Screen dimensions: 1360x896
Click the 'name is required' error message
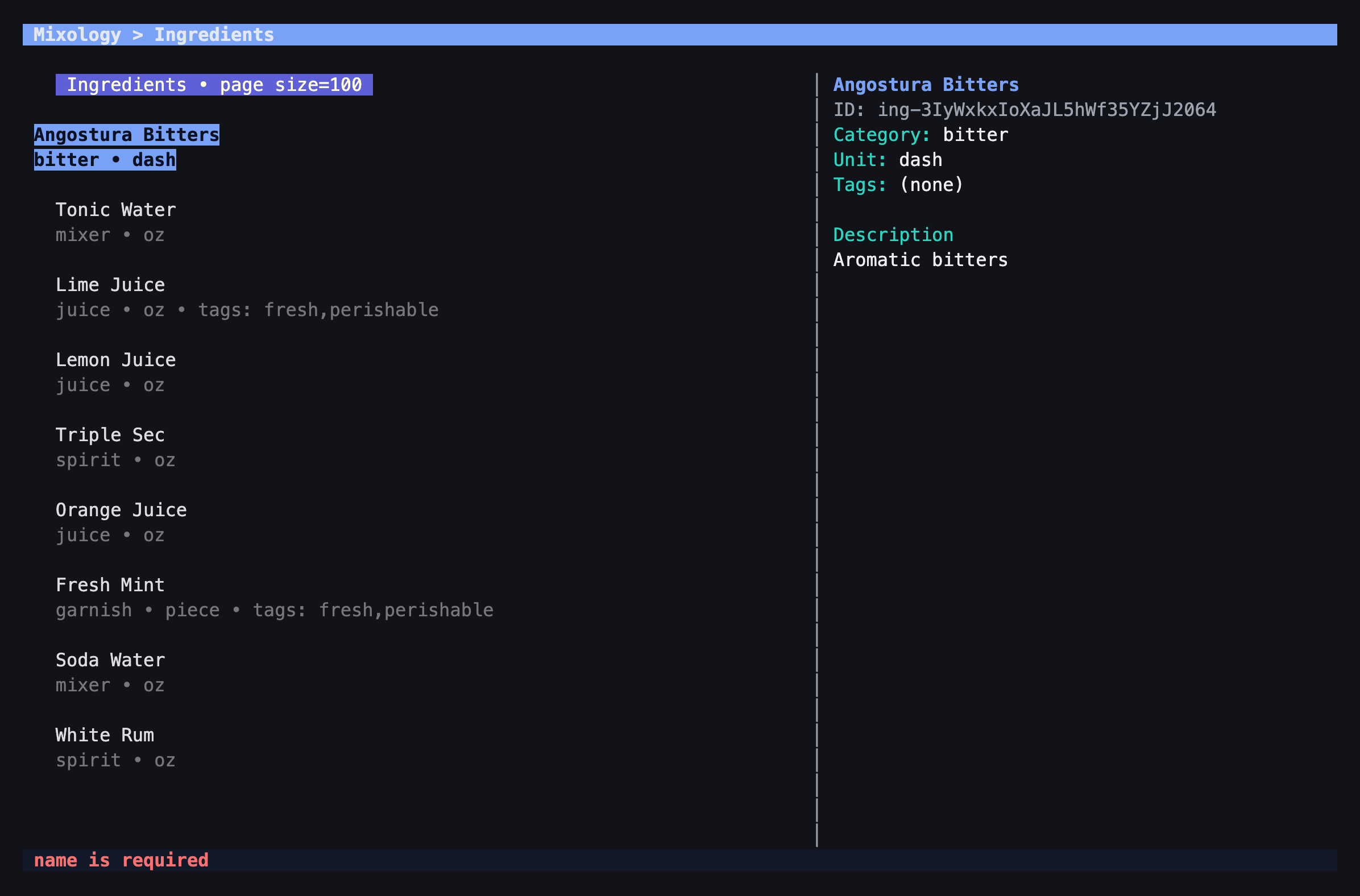121,860
